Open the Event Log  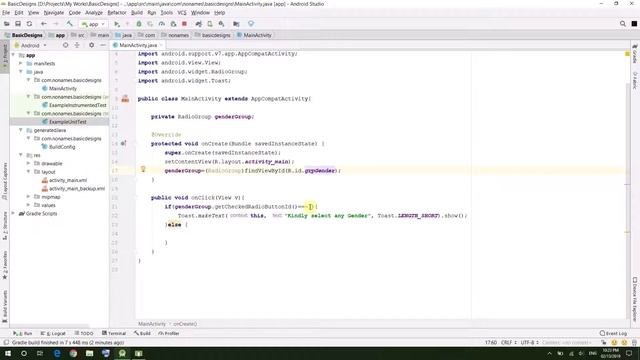coord(613,333)
